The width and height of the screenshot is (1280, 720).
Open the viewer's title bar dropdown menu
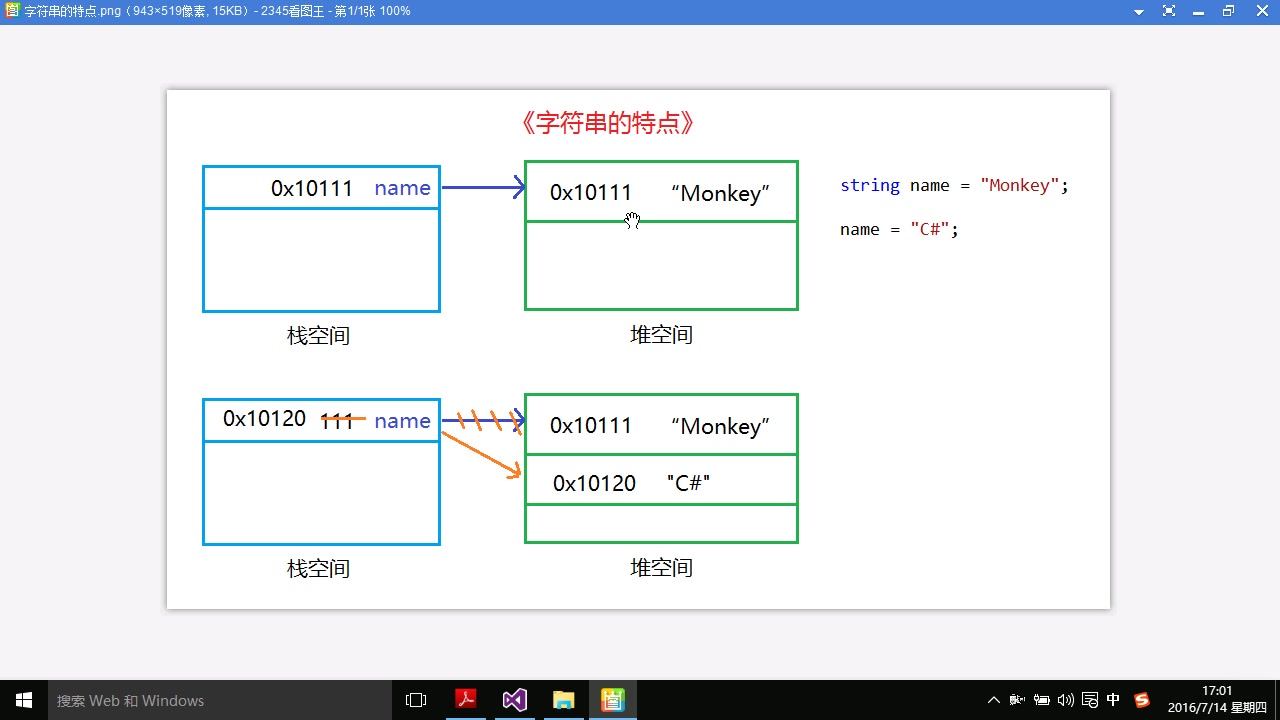pos(1139,11)
